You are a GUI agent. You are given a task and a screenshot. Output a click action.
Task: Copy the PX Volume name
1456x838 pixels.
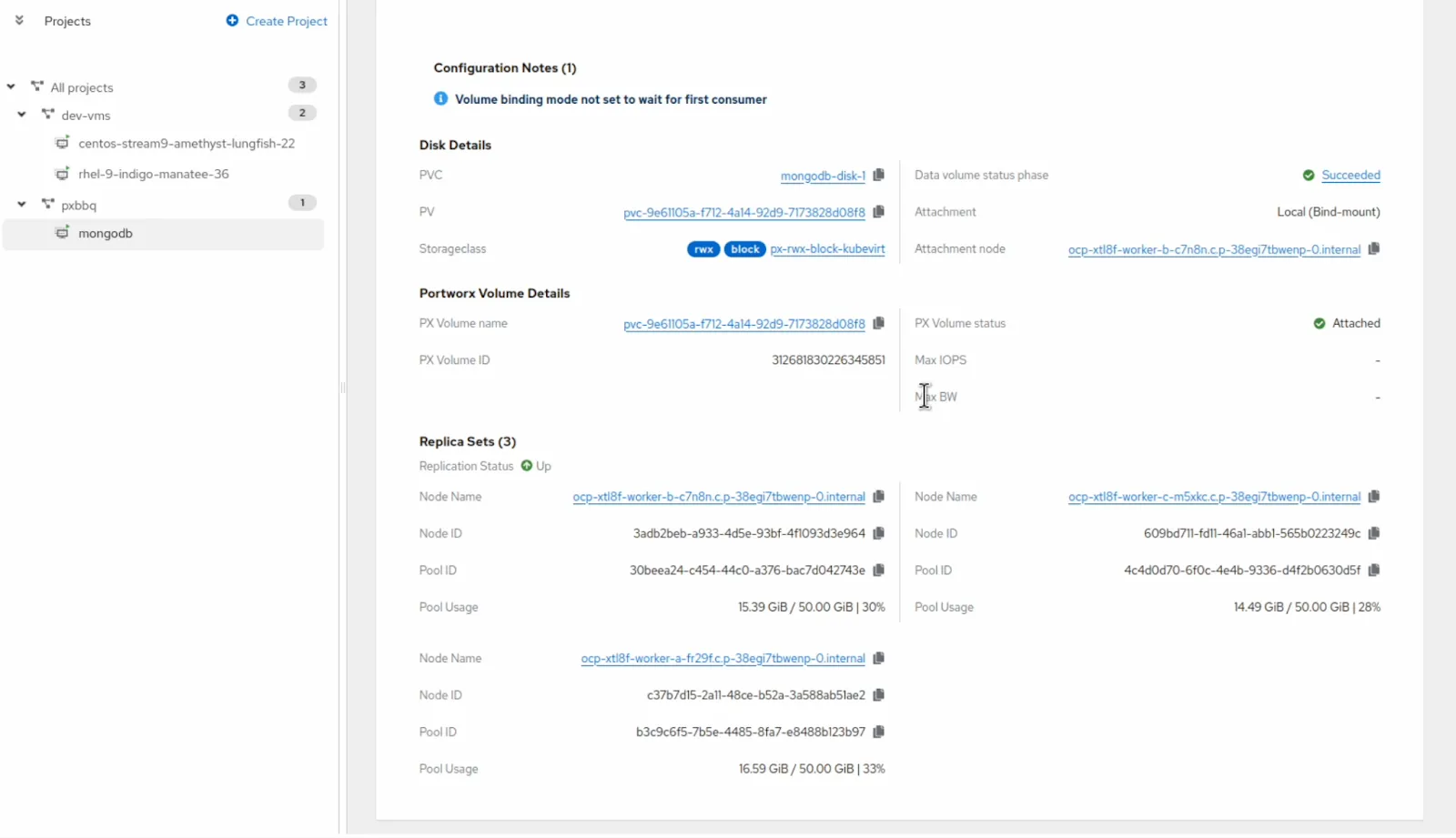click(878, 323)
